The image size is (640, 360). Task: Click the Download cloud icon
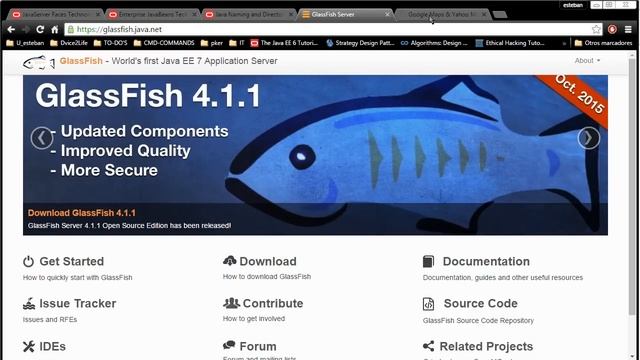(229, 261)
